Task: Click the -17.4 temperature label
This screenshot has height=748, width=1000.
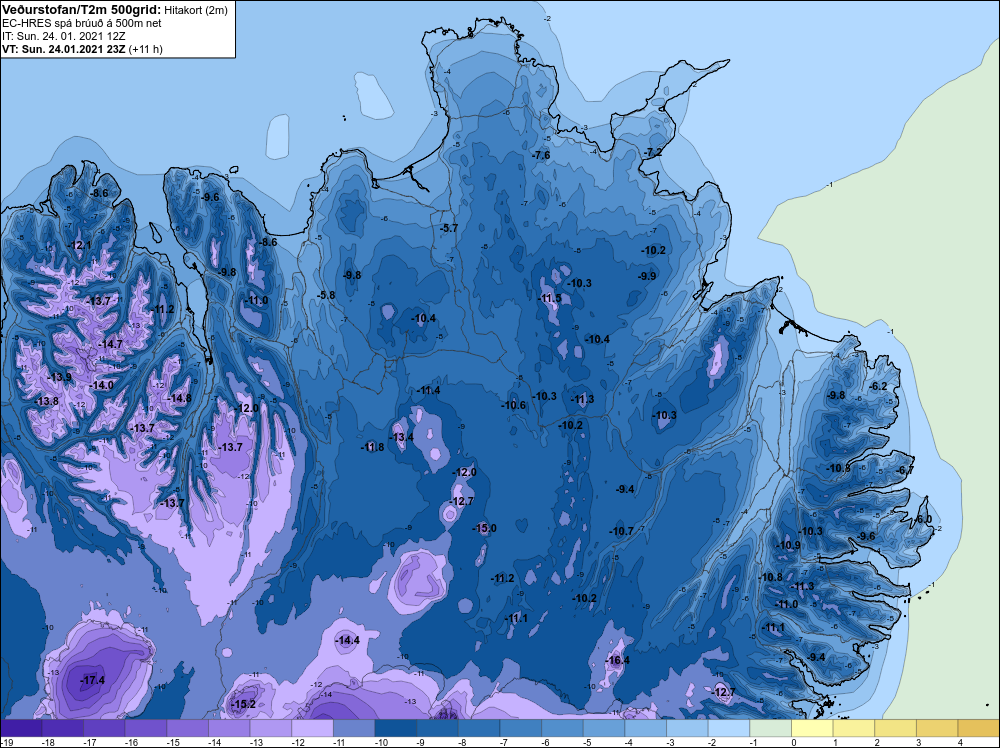Action: (x=92, y=680)
